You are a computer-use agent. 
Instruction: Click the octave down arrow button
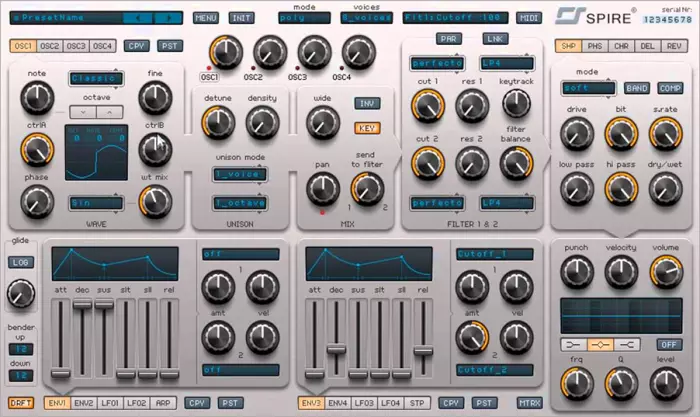pyautogui.click(x=83, y=111)
